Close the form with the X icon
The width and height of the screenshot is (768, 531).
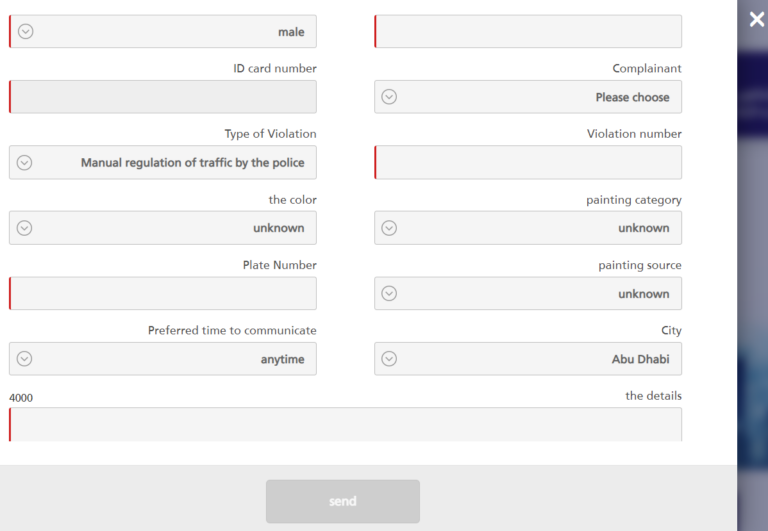click(x=757, y=19)
